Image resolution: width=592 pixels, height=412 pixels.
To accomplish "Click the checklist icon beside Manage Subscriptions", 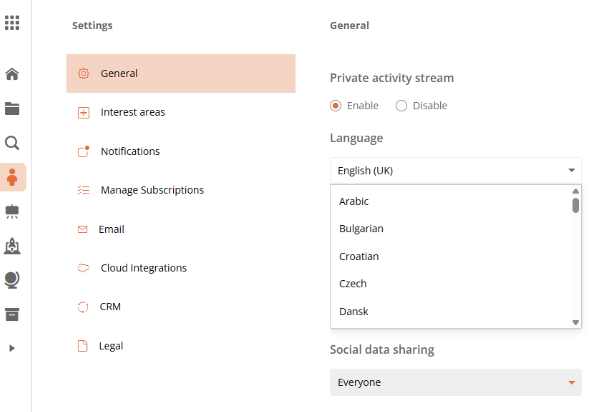I will (x=83, y=190).
